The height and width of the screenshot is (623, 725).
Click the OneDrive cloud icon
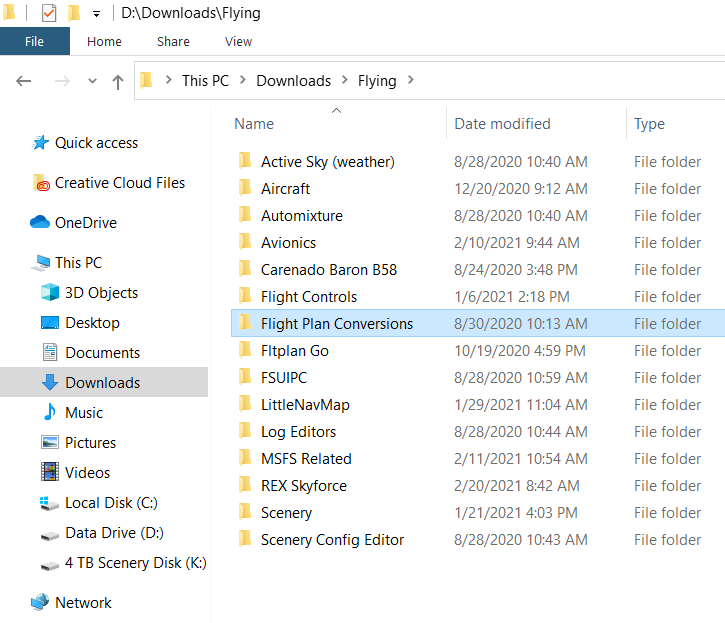[x=40, y=222]
